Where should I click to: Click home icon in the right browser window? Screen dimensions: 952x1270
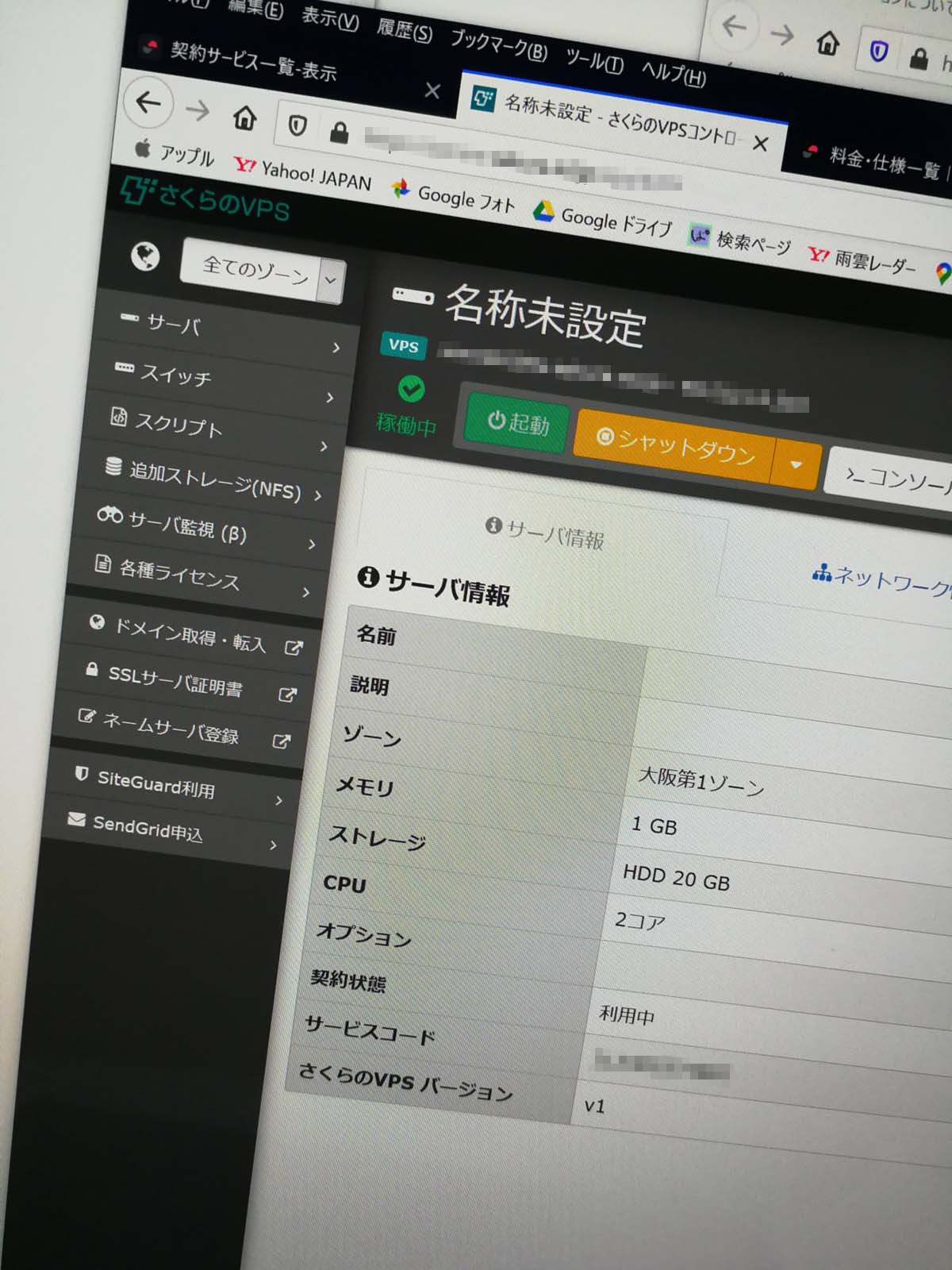[x=828, y=42]
